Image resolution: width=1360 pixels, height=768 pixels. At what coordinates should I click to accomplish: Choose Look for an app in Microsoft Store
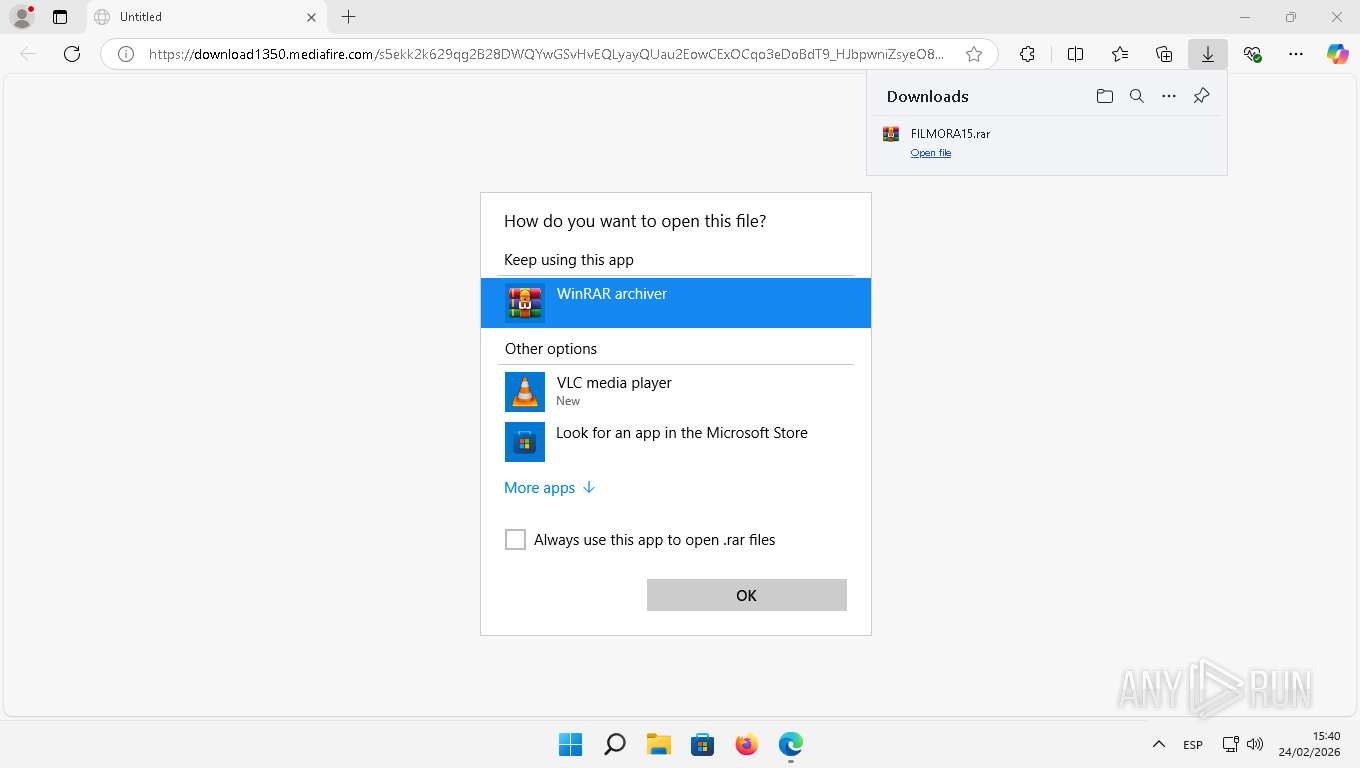click(676, 441)
